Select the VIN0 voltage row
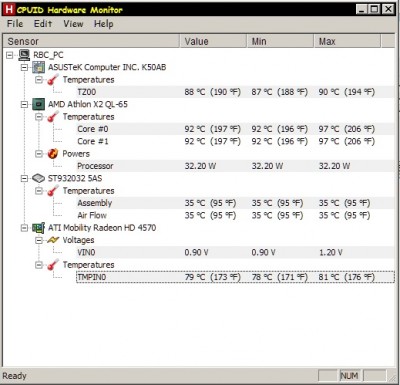Image resolution: width=400 pixels, height=385 pixels. click(x=235, y=252)
